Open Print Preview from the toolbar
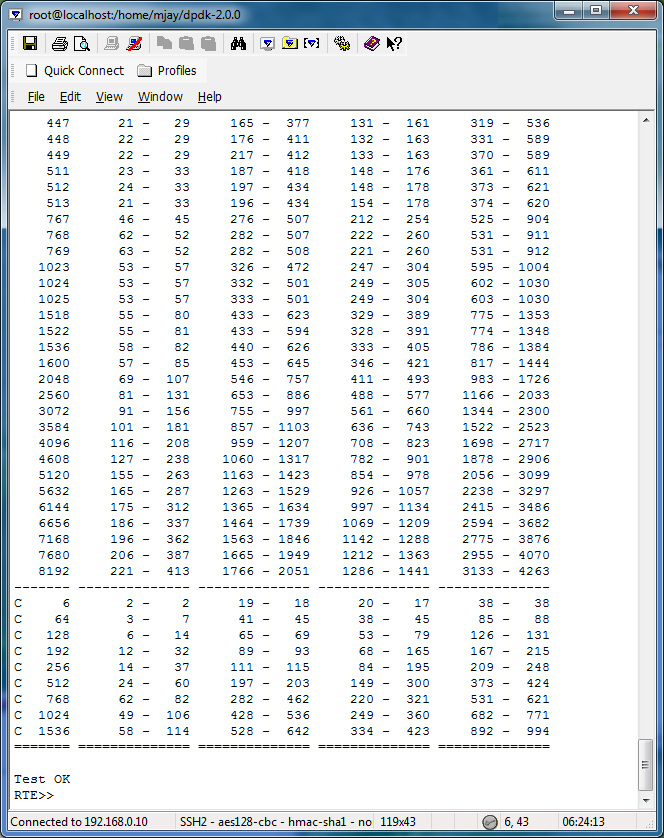The image size is (664, 838). [x=82, y=43]
